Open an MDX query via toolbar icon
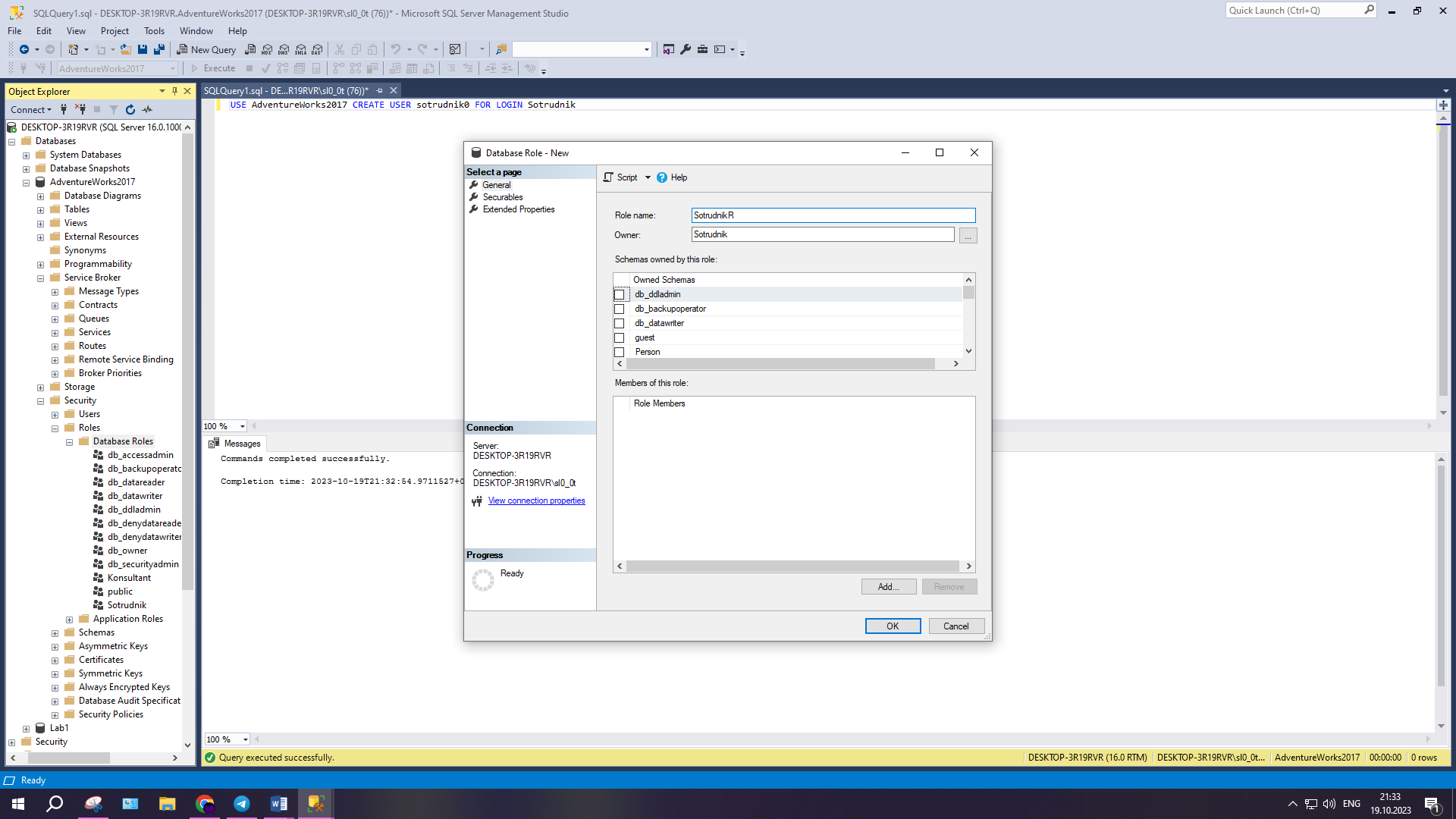Image resolution: width=1456 pixels, height=819 pixels. point(267,49)
